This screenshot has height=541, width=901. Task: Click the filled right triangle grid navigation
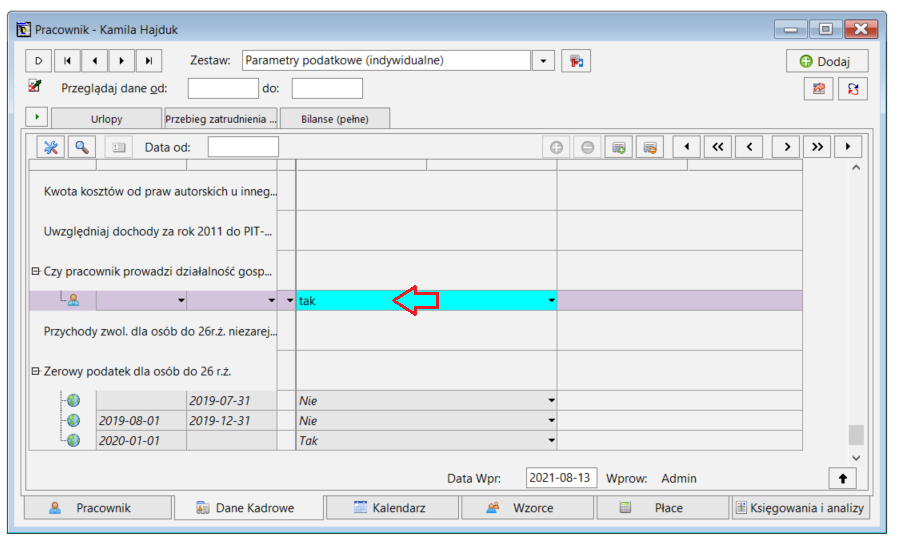(848, 147)
